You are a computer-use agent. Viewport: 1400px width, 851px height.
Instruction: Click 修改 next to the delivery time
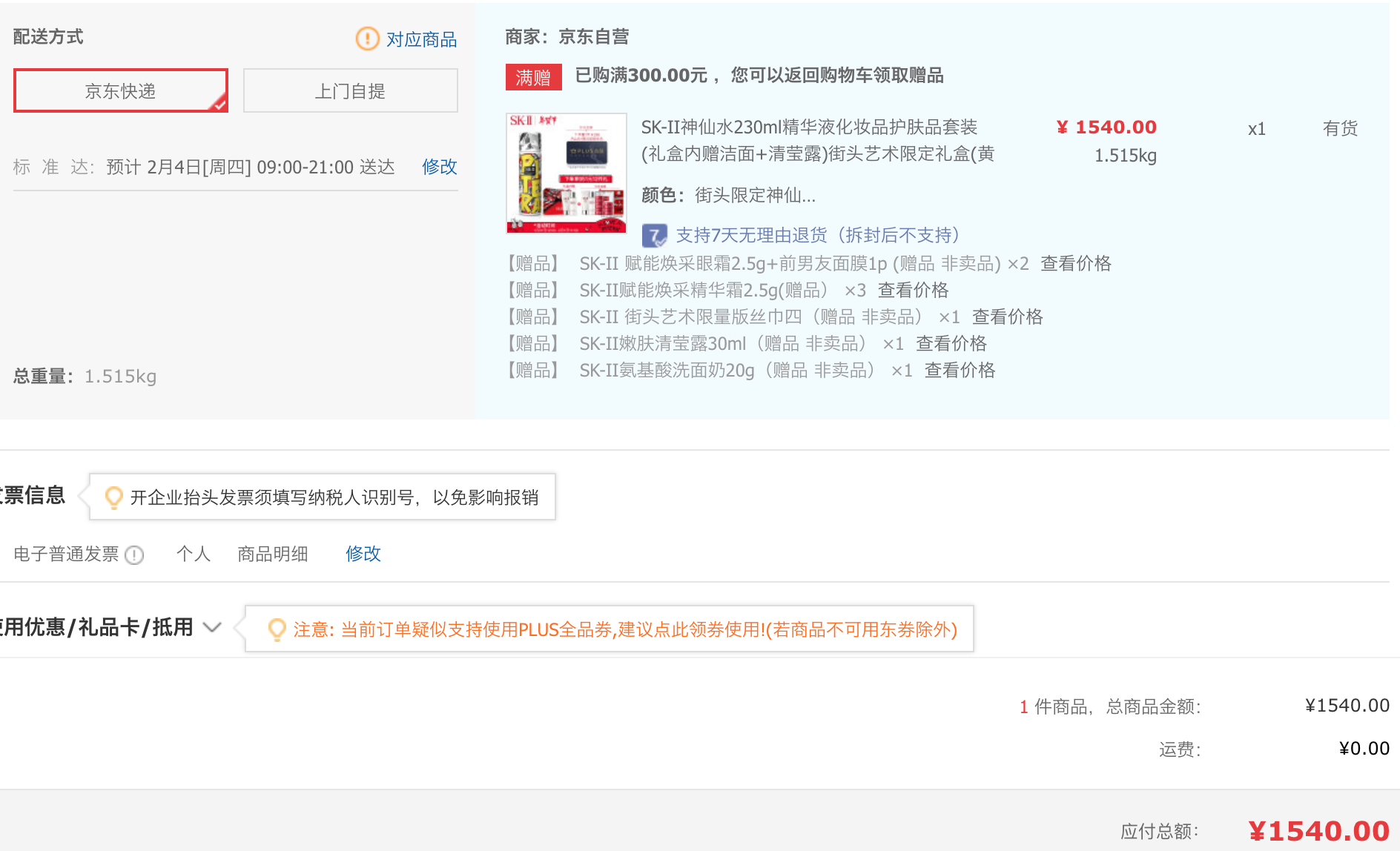click(440, 167)
